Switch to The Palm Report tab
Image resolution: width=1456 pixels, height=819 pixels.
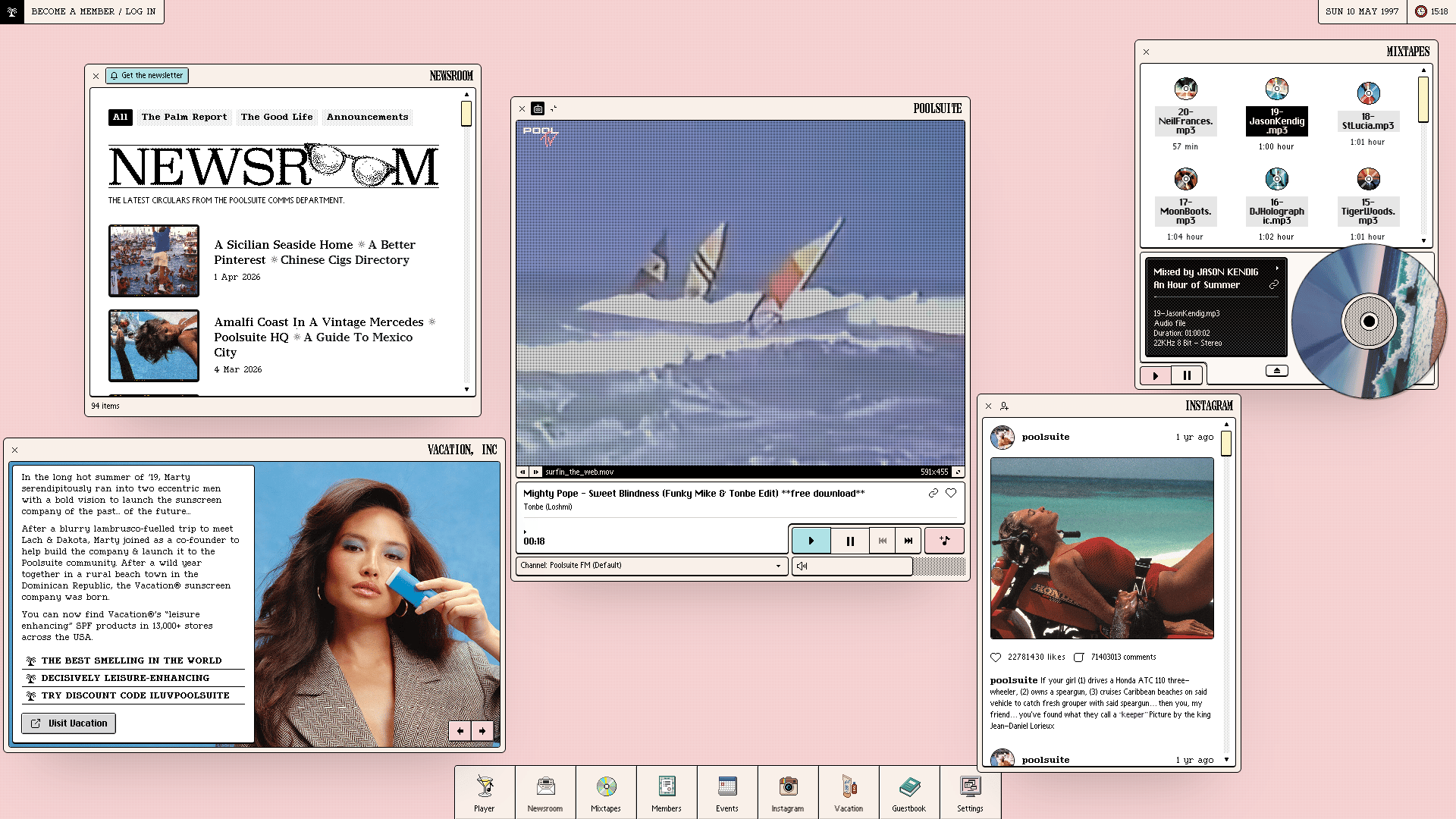pos(184,117)
